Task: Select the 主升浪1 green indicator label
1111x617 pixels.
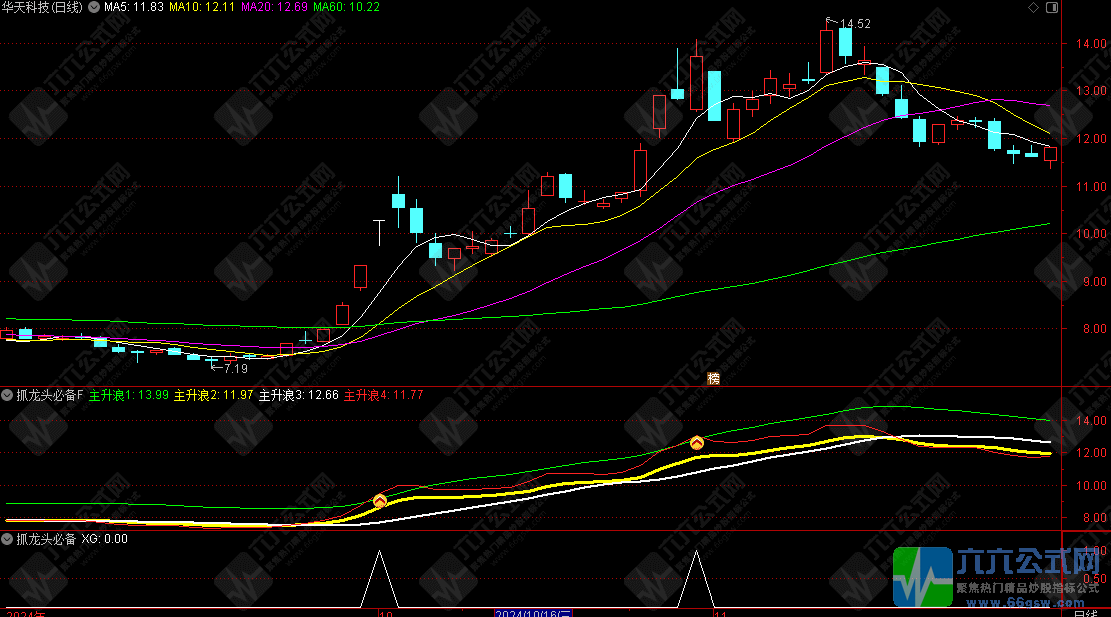Action: [x=129, y=396]
